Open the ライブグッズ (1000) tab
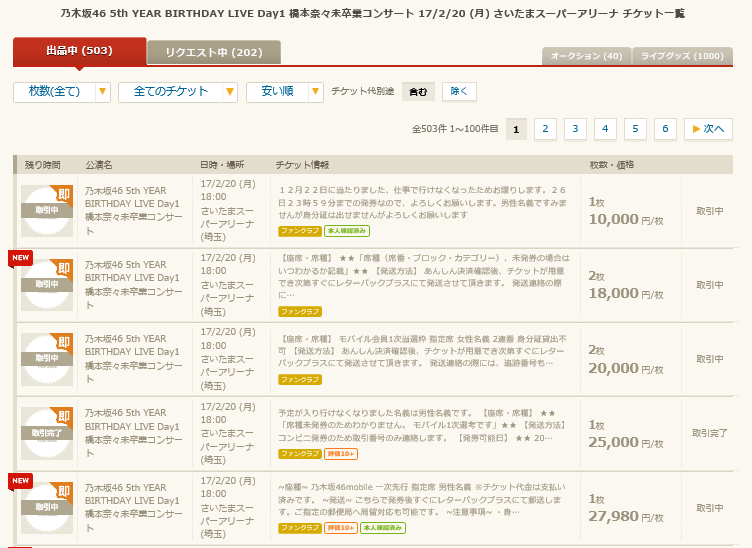This screenshot has width=752, height=548. point(682,56)
